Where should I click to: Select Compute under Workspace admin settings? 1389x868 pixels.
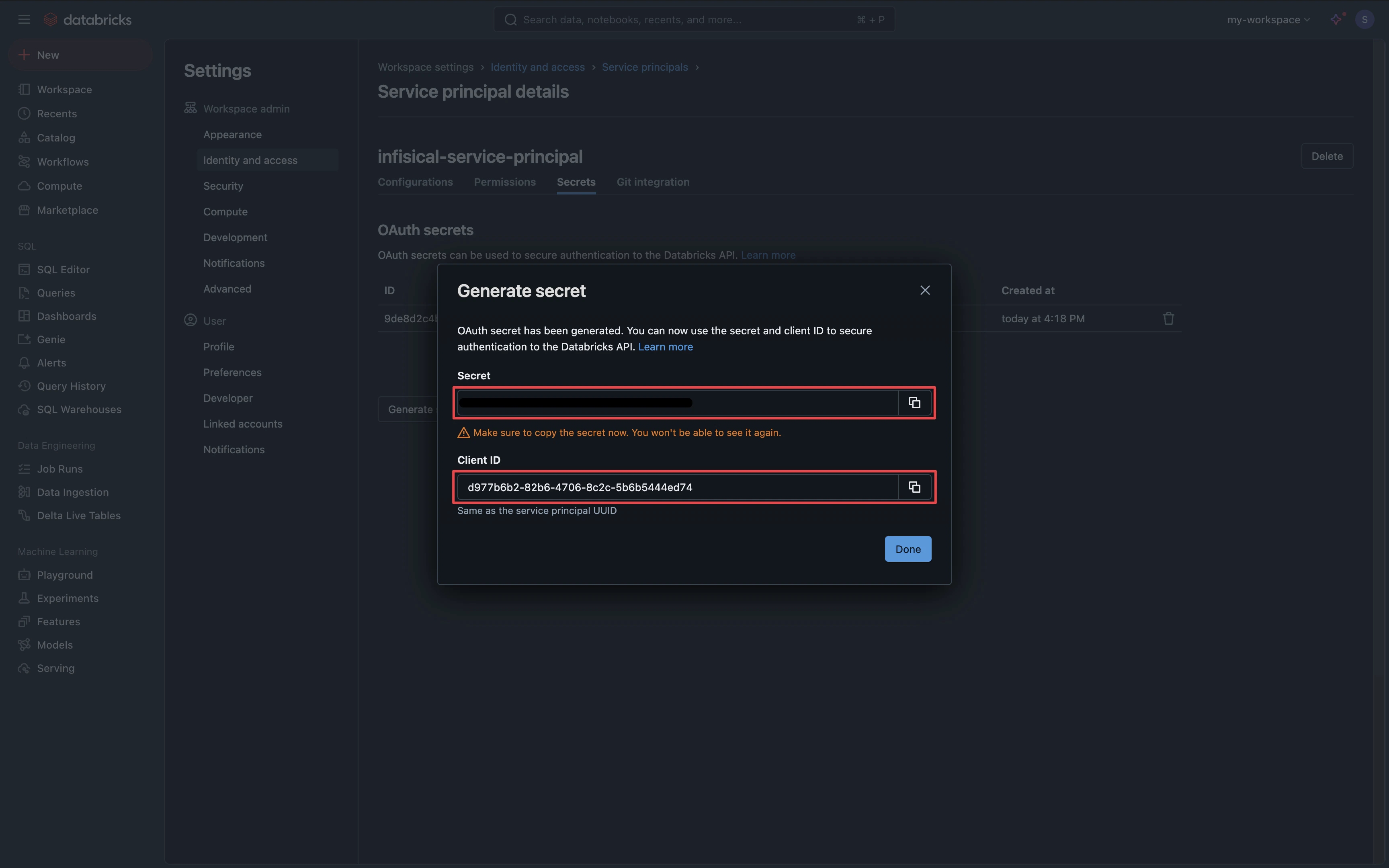click(225, 212)
